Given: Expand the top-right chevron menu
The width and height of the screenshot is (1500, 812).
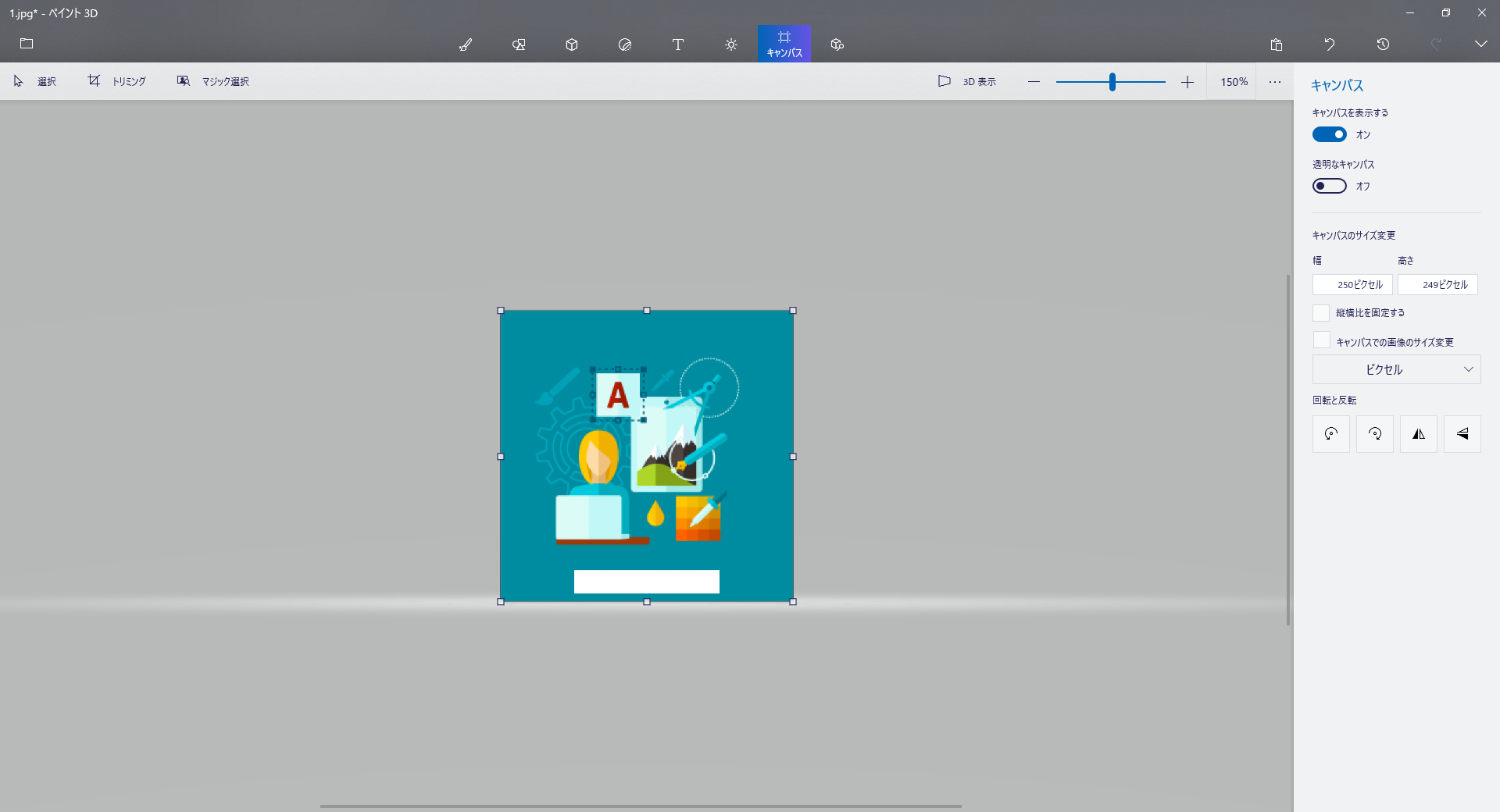Looking at the screenshot, I should tap(1480, 45).
